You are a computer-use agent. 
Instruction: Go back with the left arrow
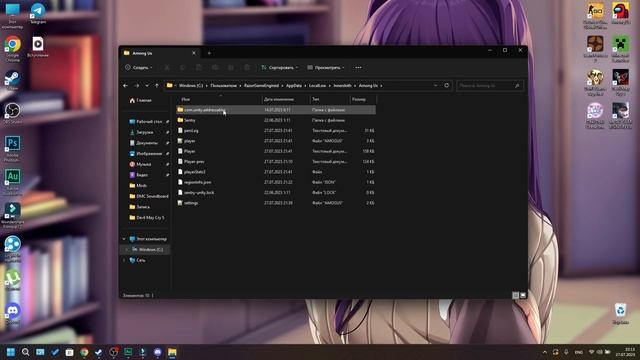126,86
